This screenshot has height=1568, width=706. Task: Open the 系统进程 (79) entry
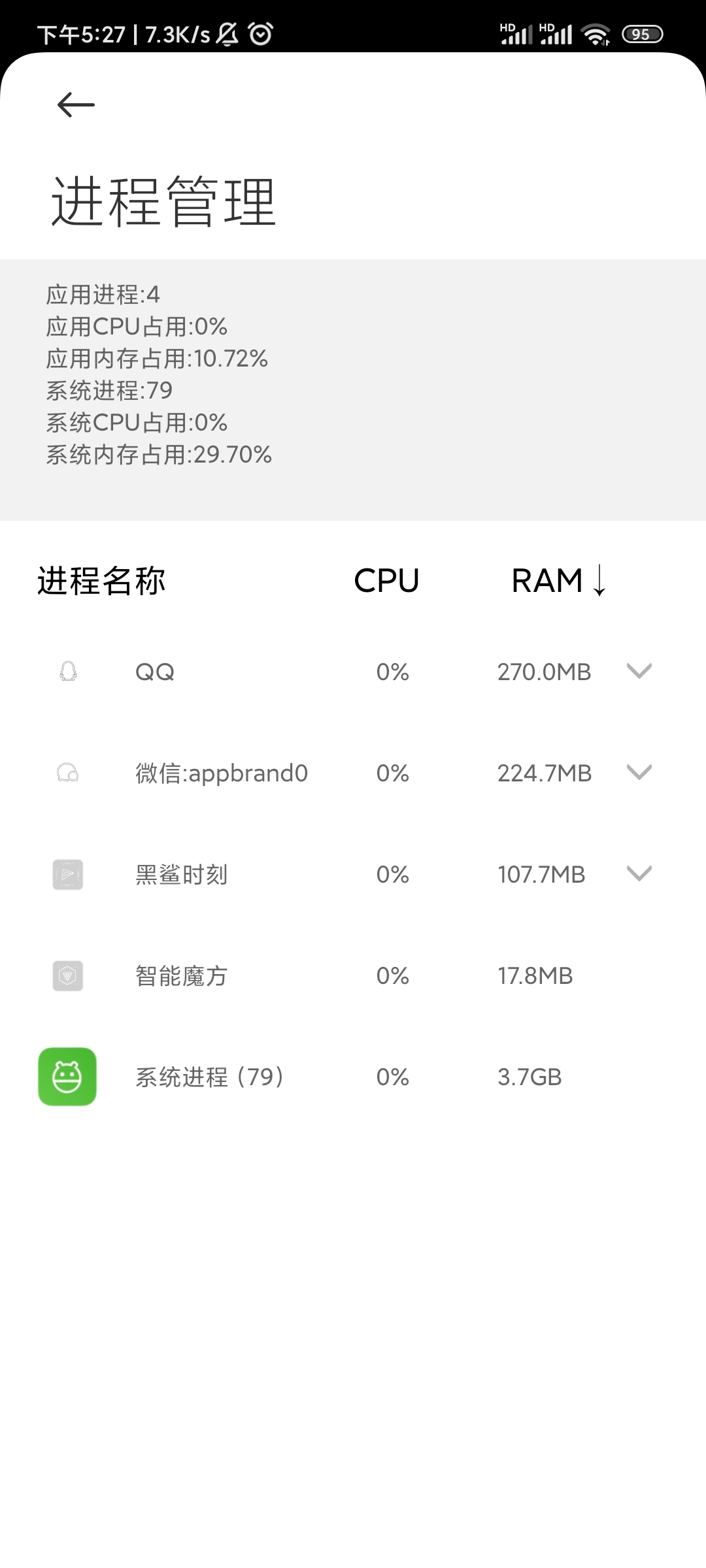(209, 1077)
